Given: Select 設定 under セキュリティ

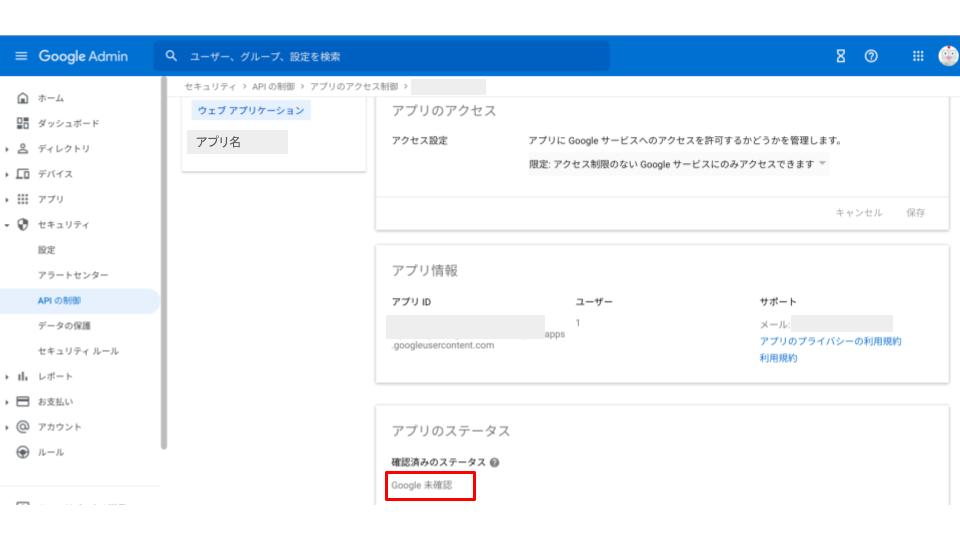Looking at the screenshot, I should 47,250.
